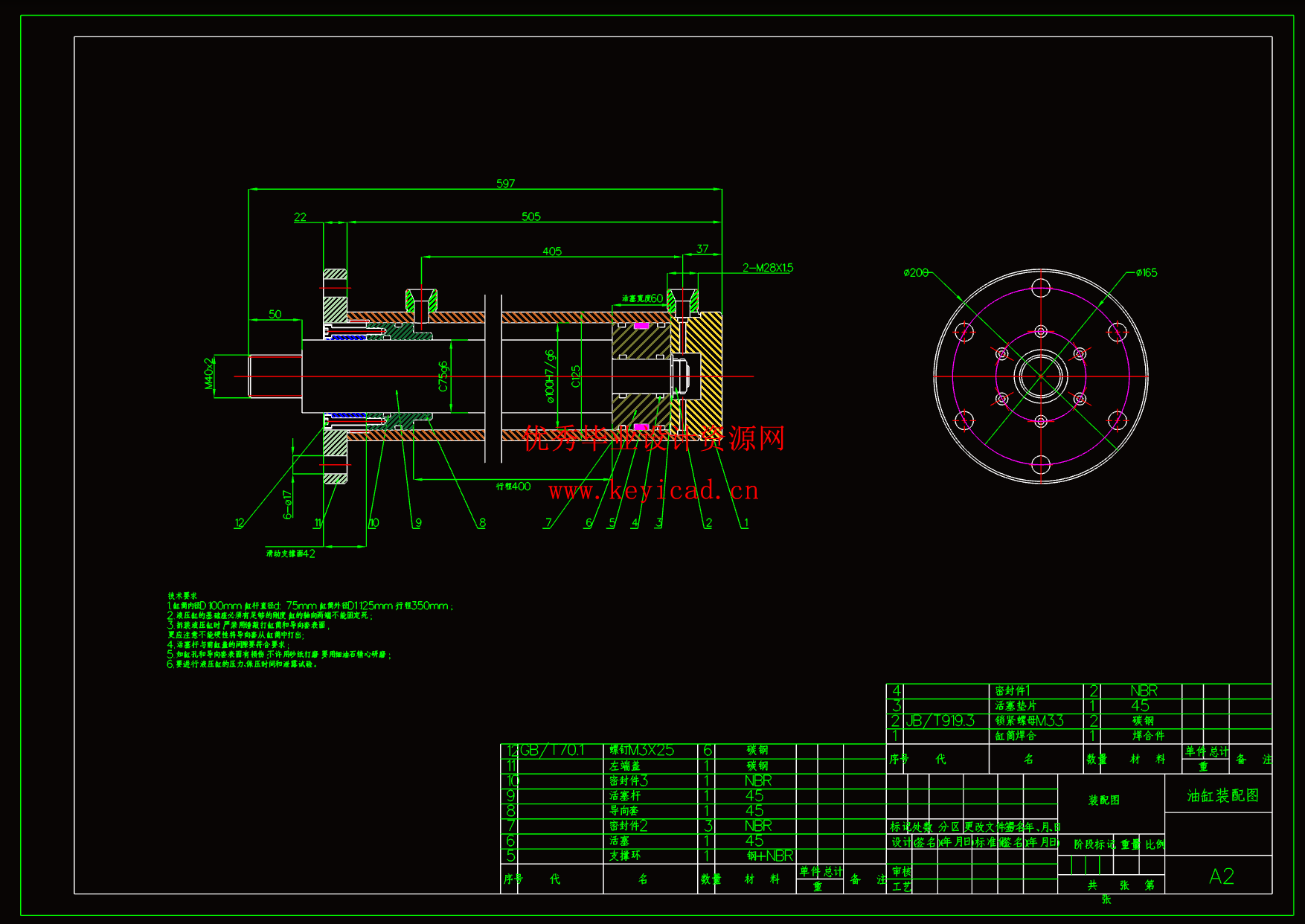Screen dimensions: 1305x924
Task: Click the 装配图 cell in title block
Action: [1103, 801]
